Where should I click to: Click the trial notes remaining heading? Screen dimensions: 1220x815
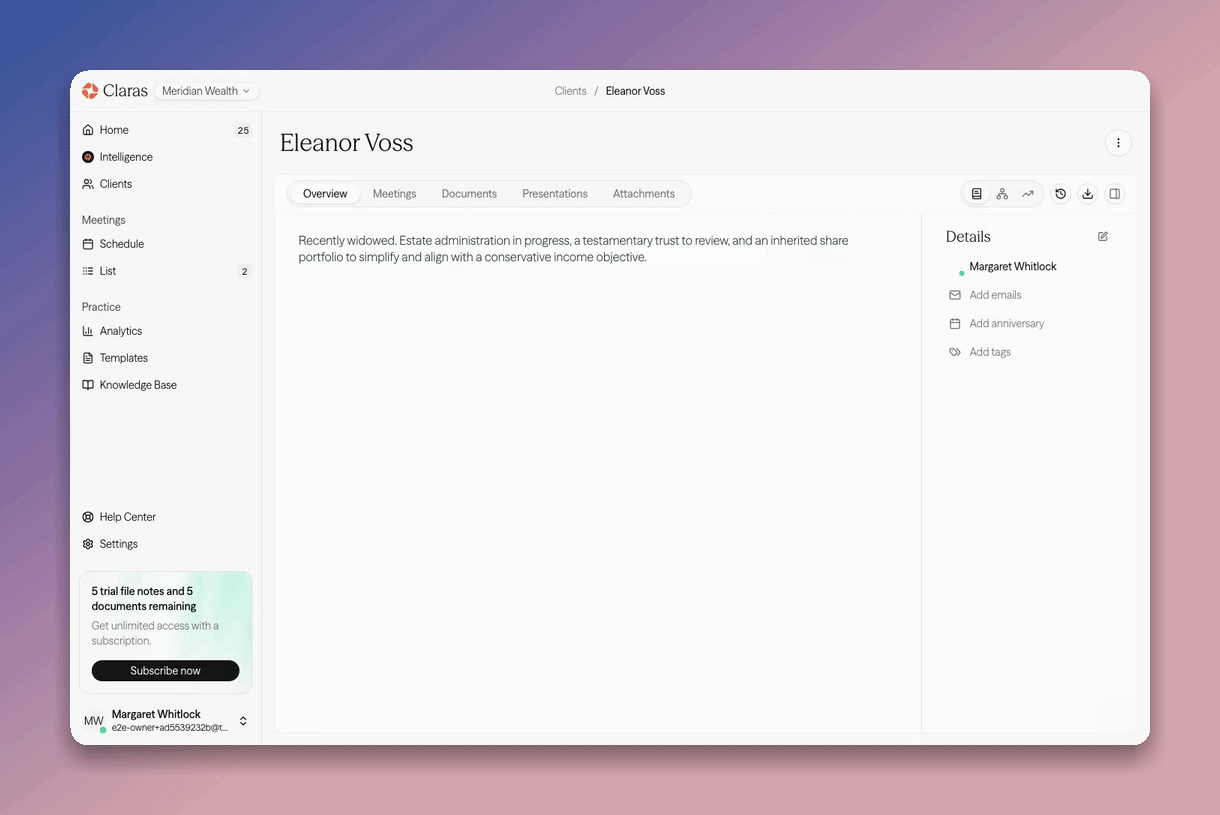[x=144, y=599]
